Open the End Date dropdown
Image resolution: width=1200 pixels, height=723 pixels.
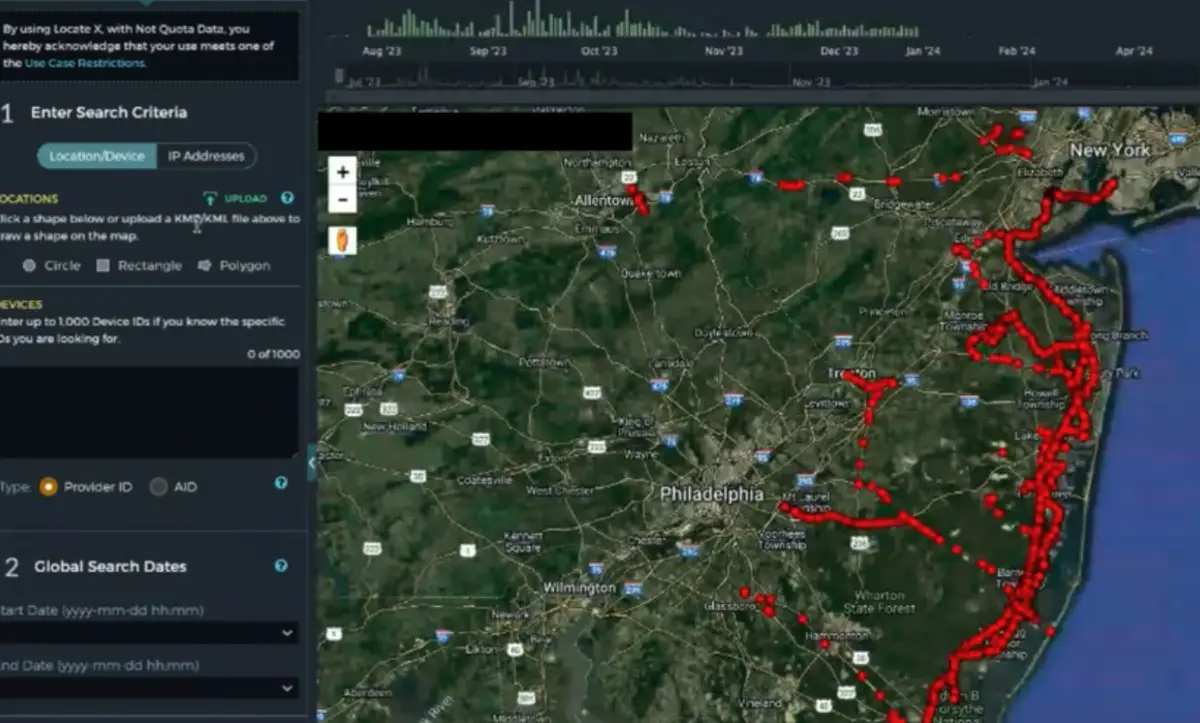288,688
